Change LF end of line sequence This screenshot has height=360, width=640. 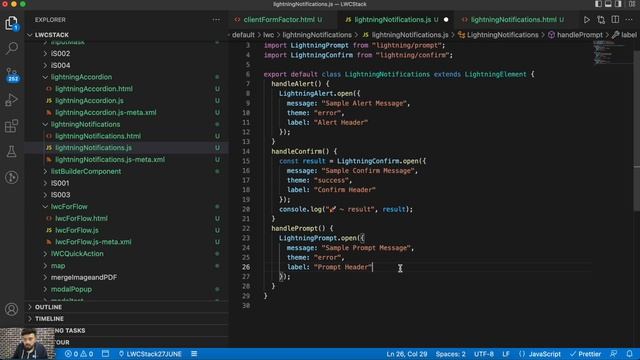[x=506, y=354]
